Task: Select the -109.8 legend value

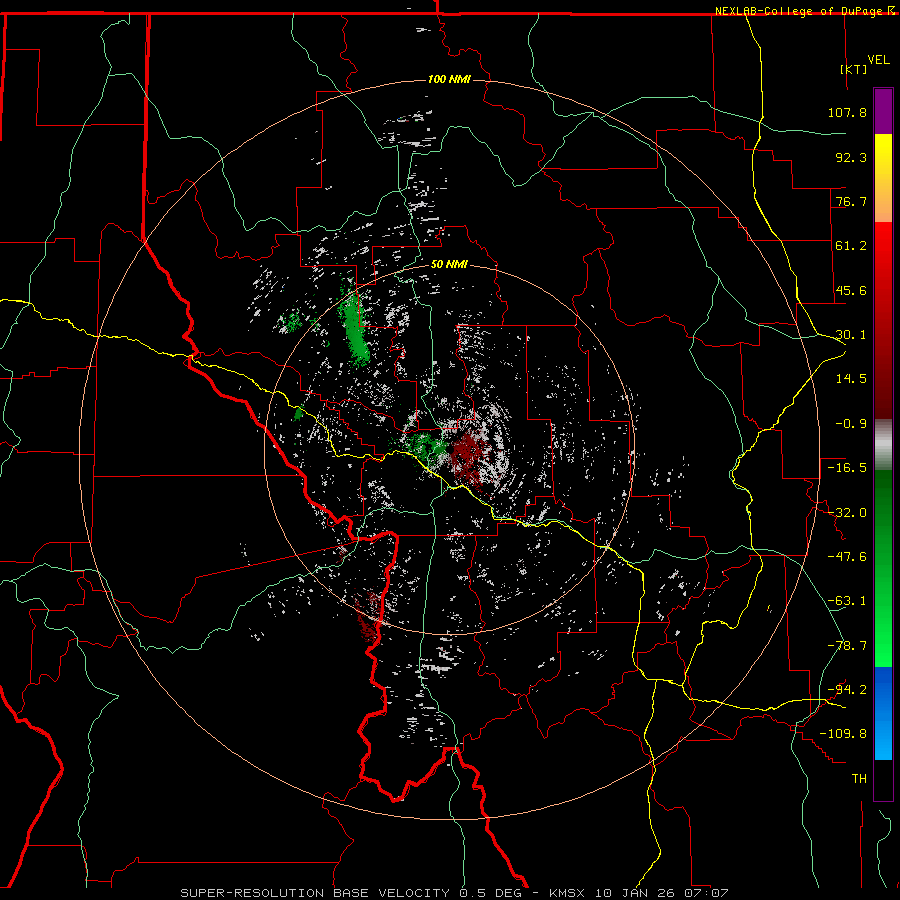Action: click(x=843, y=734)
